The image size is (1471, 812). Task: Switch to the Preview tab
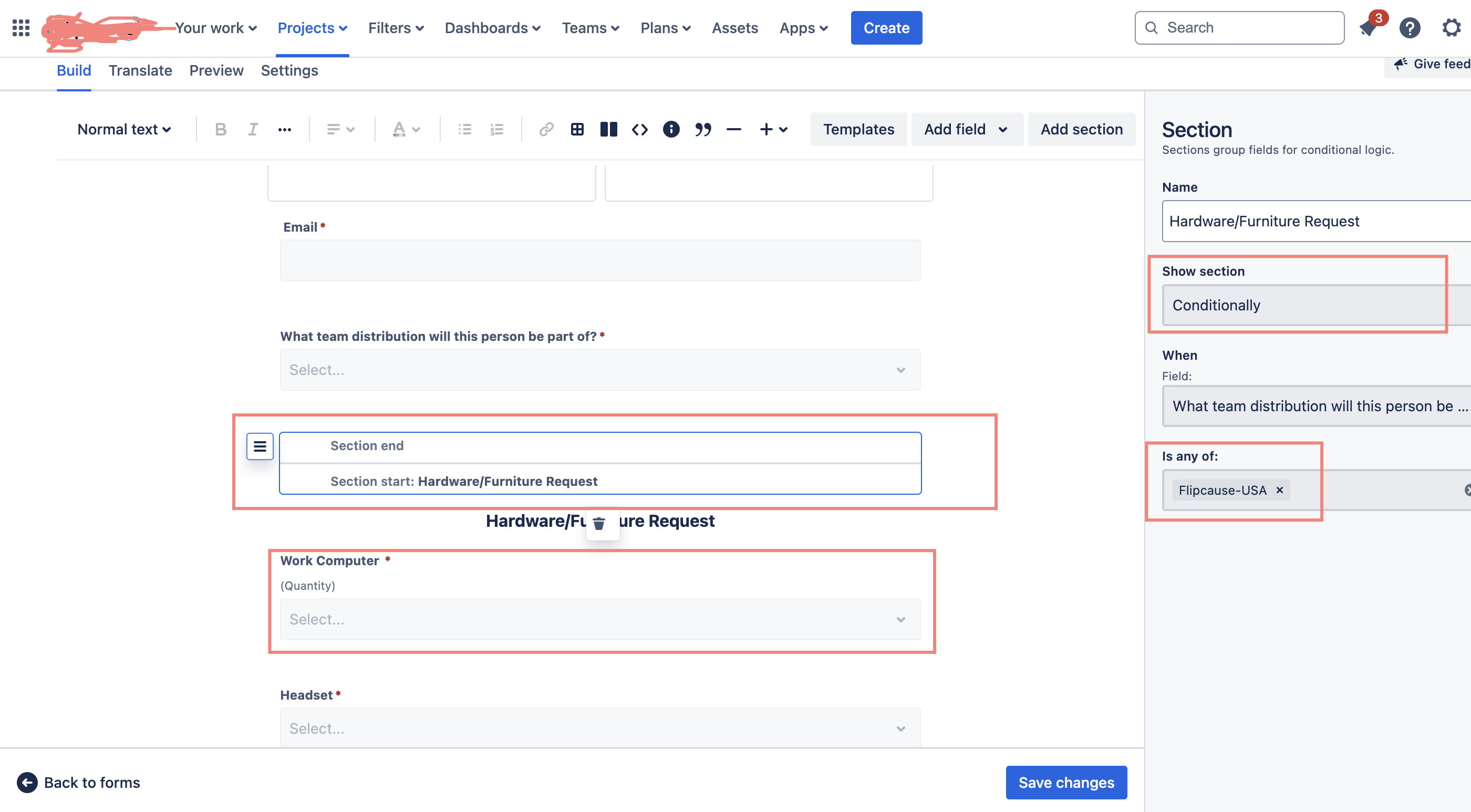216,70
